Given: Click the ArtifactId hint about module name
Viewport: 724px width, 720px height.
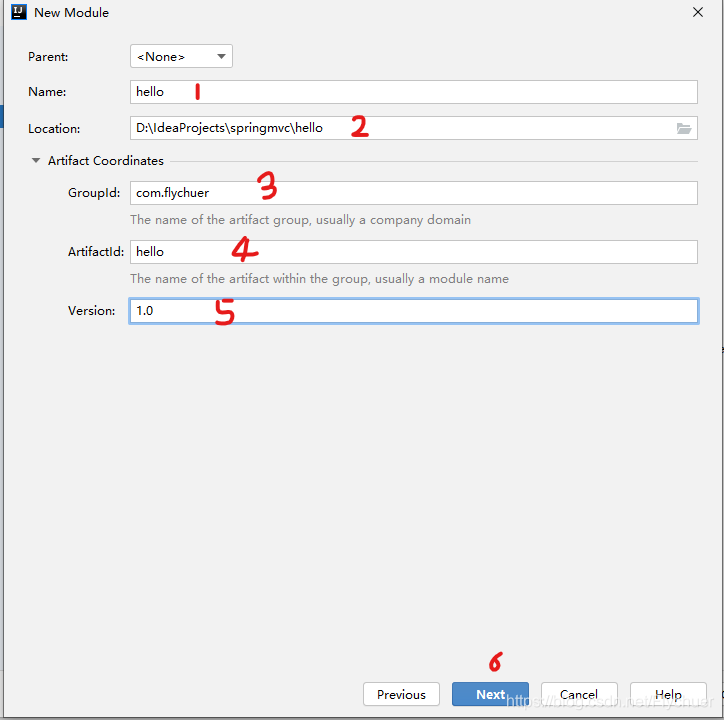Looking at the screenshot, I should [x=319, y=279].
